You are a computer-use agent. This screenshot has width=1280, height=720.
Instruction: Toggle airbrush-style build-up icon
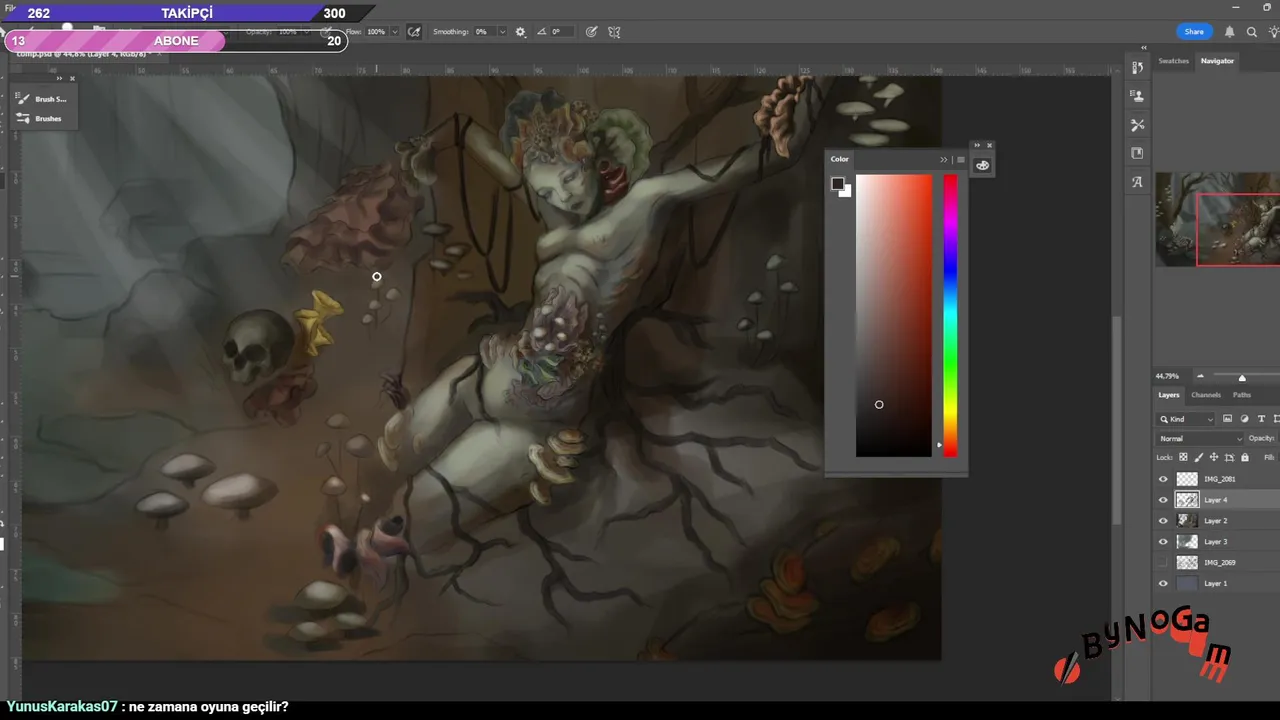pos(414,32)
